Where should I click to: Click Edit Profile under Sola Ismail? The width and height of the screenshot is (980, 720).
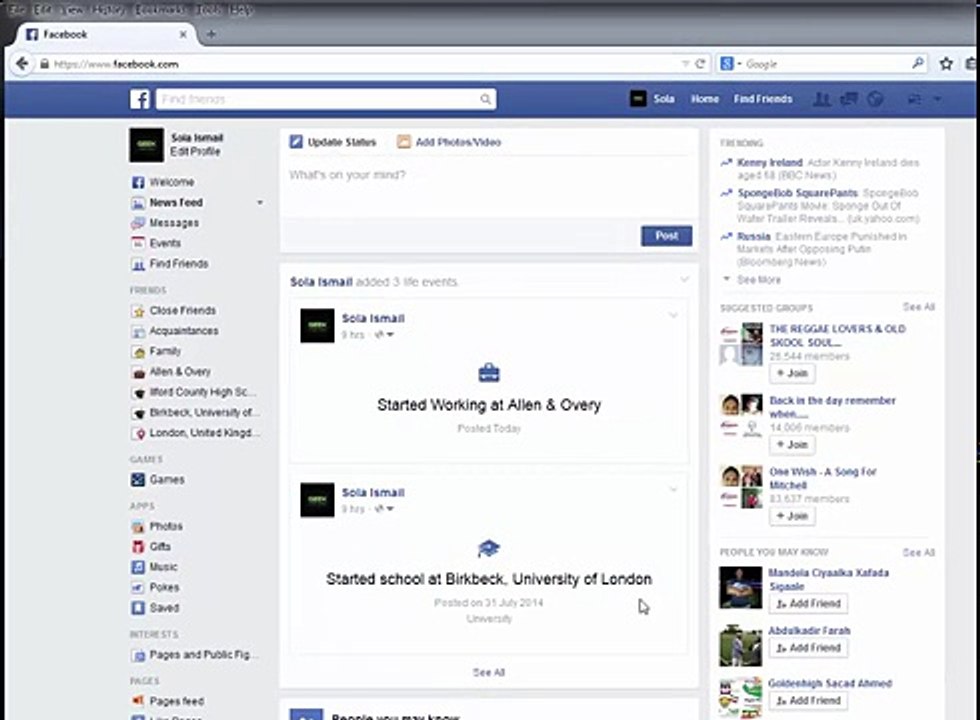(x=195, y=151)
